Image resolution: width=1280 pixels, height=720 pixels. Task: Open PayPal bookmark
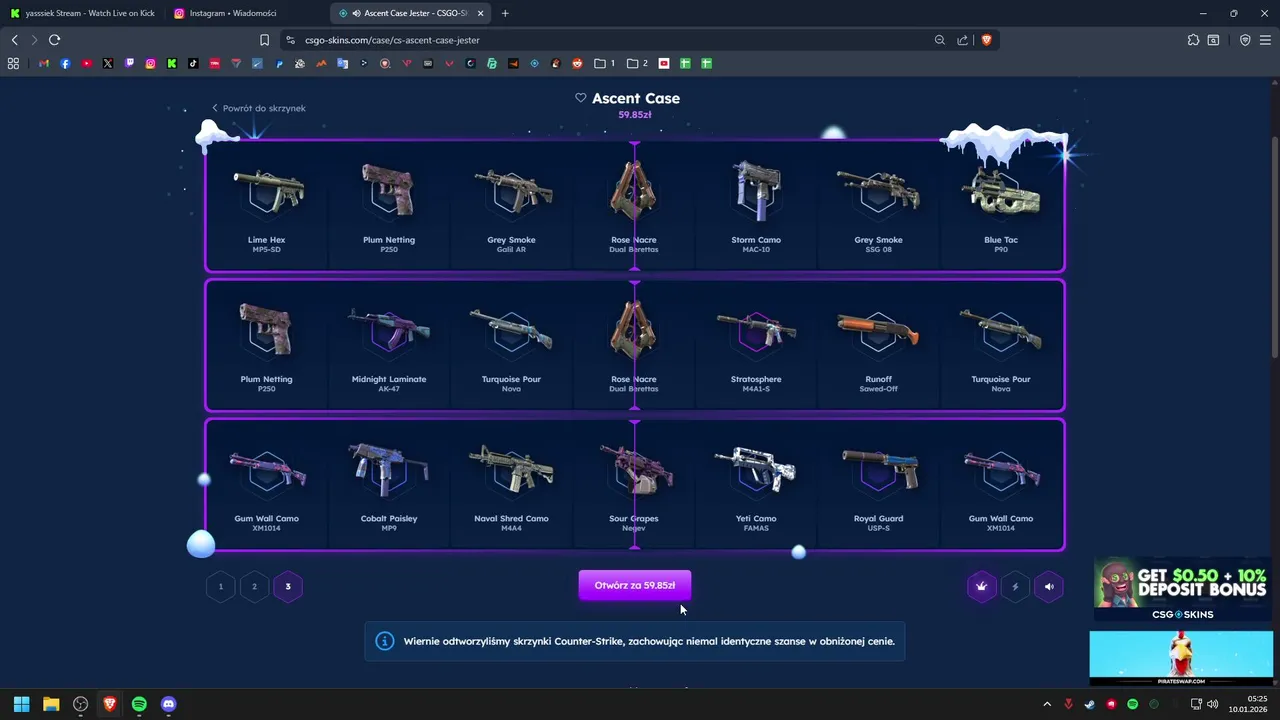pos(279,63)
